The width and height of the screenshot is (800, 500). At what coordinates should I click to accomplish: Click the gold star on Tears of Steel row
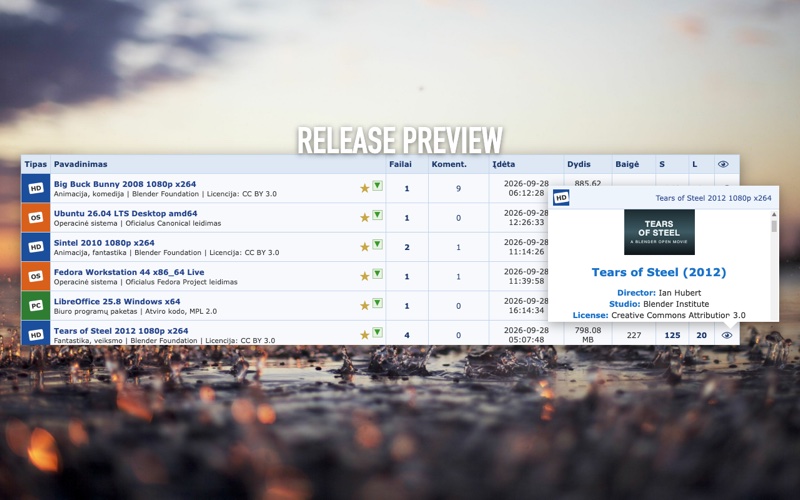click(x=365, y=335)
